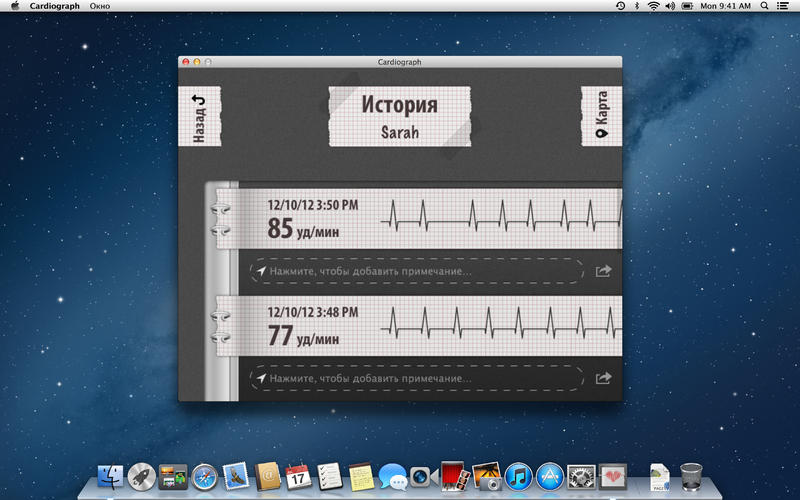
Task: Click the battery status icon
Action: point(687,6)
